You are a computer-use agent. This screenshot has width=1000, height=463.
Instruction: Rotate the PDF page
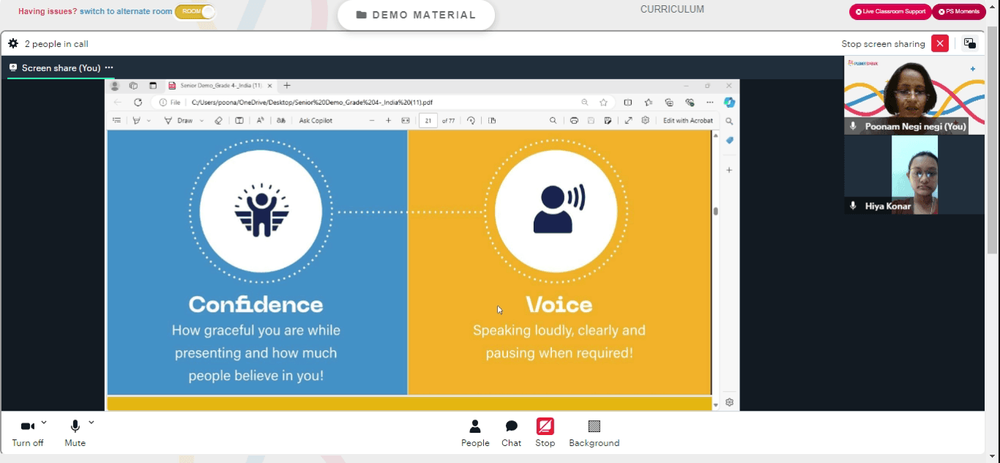471,120
